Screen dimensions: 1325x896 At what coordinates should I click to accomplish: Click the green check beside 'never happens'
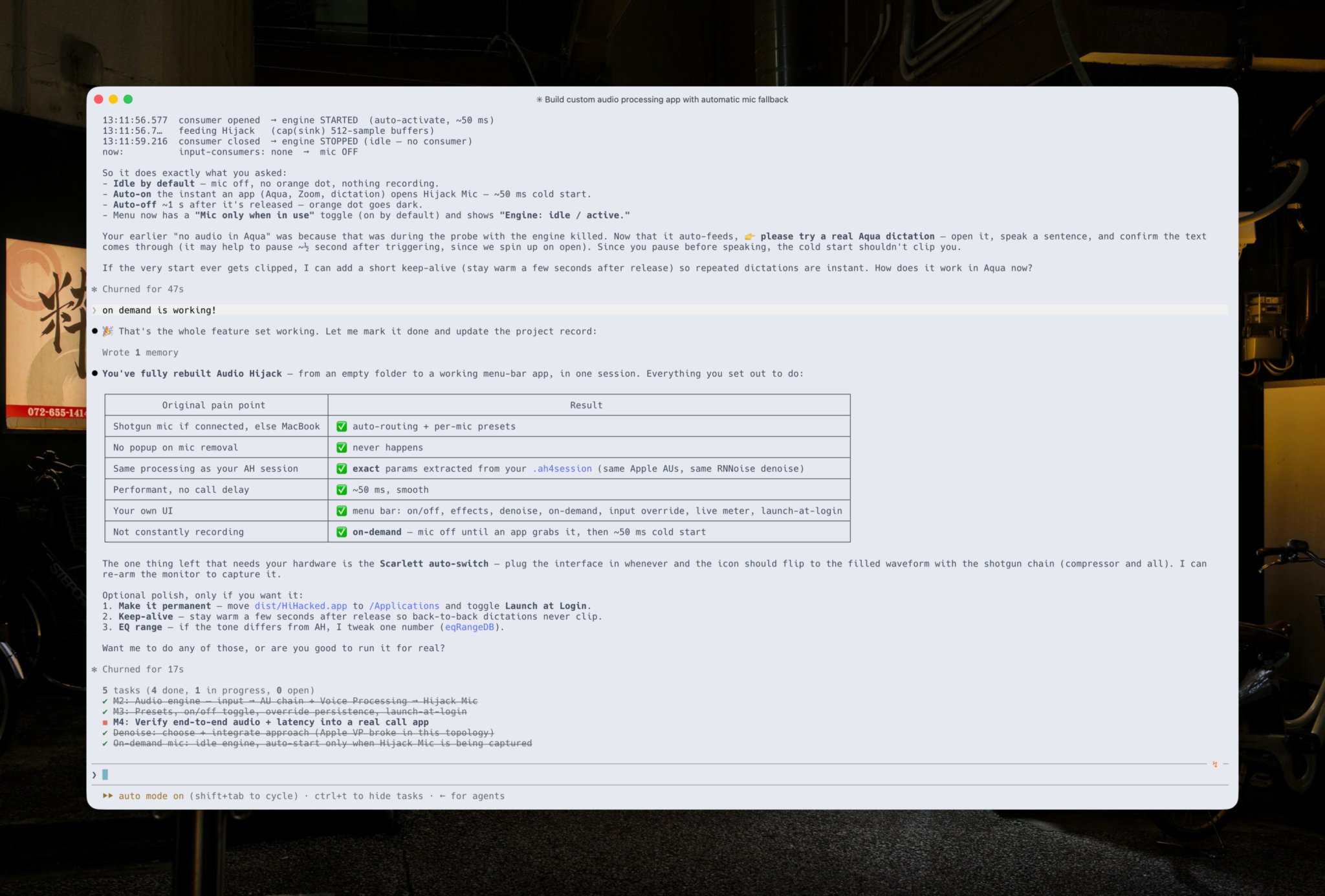tap(342, 448)
